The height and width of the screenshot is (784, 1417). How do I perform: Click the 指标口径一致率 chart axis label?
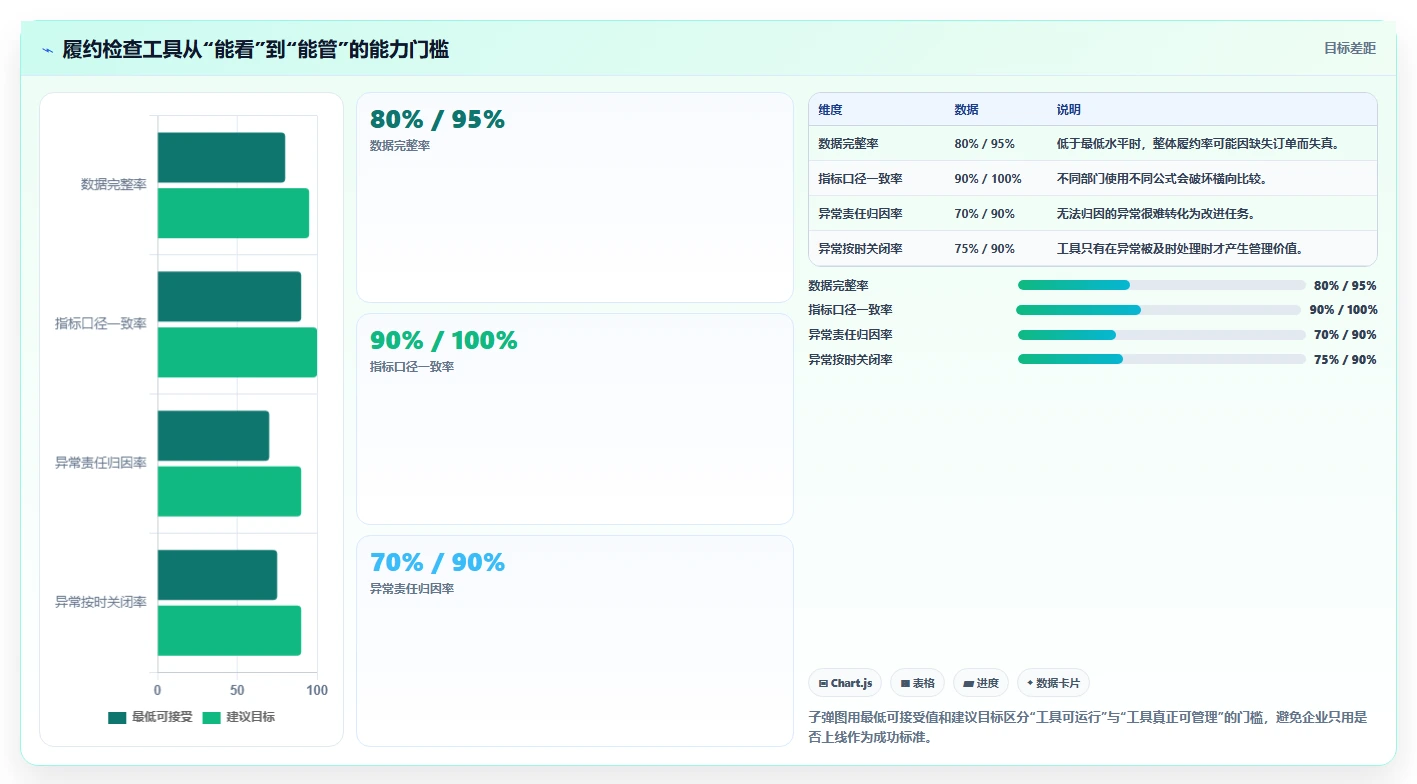click(101, 324)
